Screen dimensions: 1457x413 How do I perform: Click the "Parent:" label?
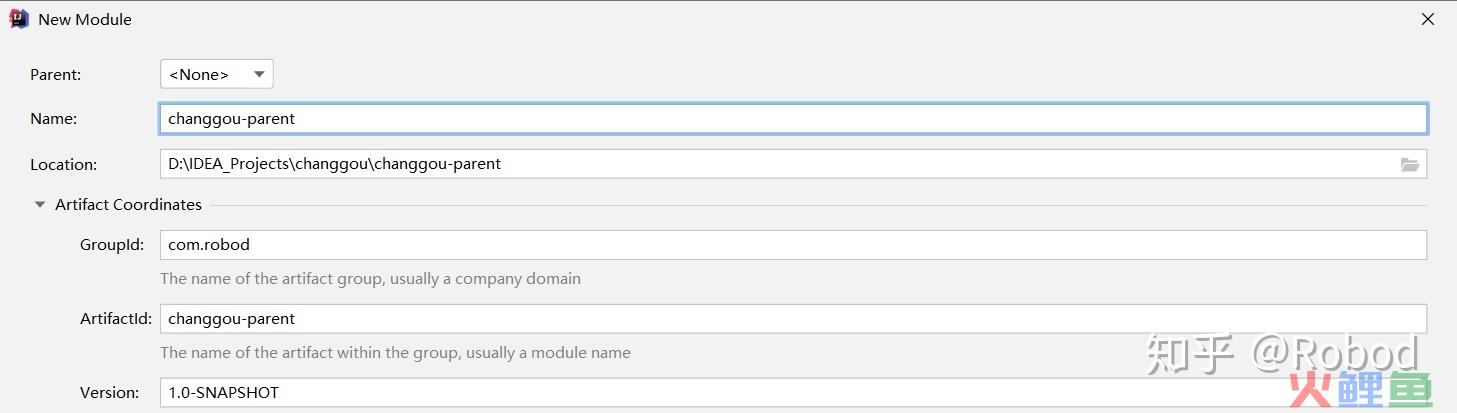click(56, 74)
